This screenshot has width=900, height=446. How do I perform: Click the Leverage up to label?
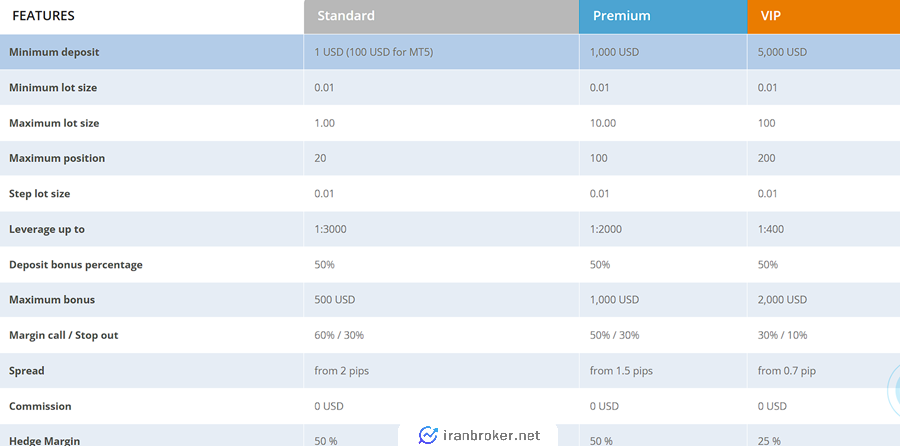pyautogui.click(x=46, y=230)
